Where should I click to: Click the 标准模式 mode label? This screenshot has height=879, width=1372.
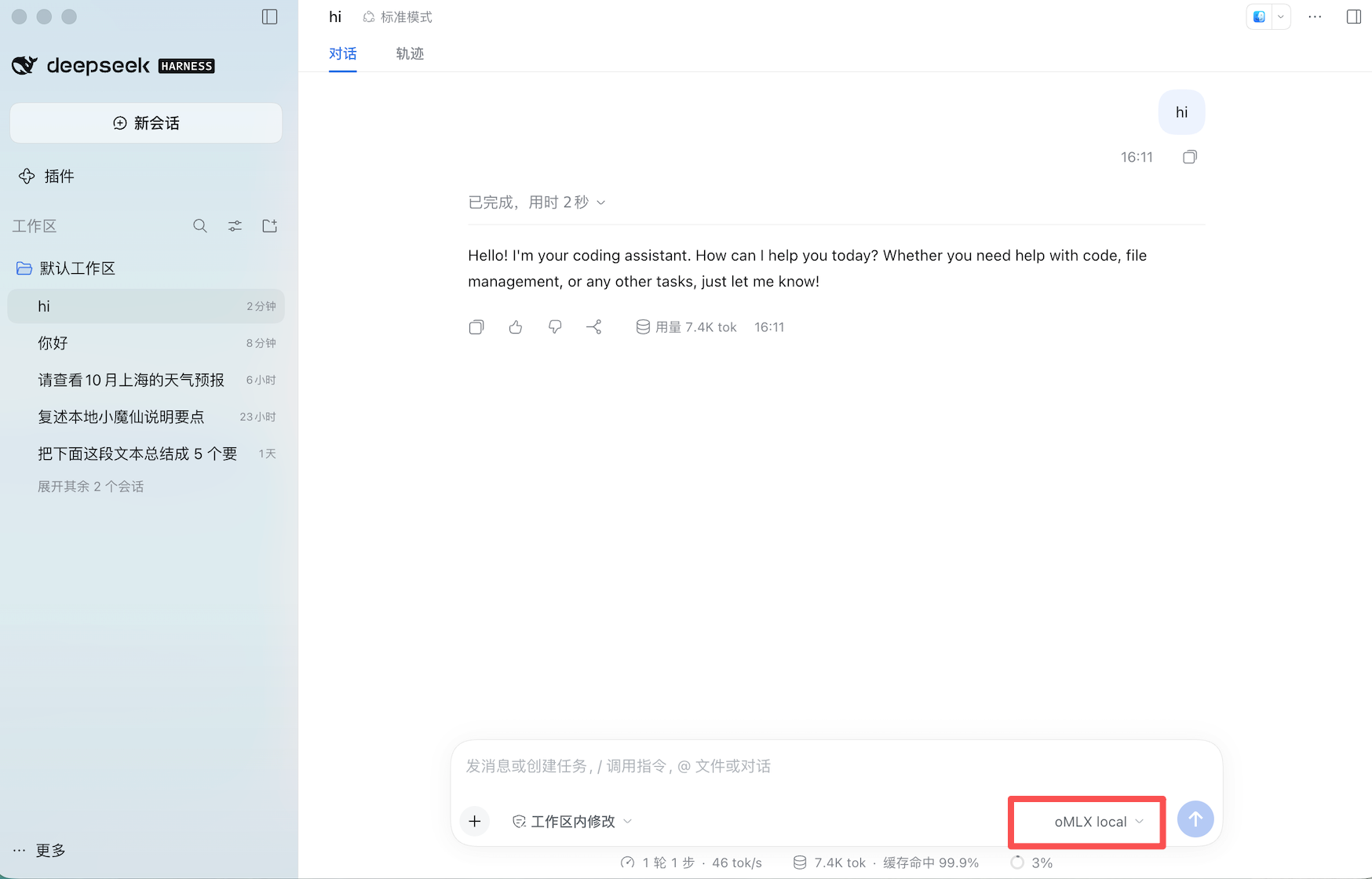pyautogui.click(x=398, y=16)
